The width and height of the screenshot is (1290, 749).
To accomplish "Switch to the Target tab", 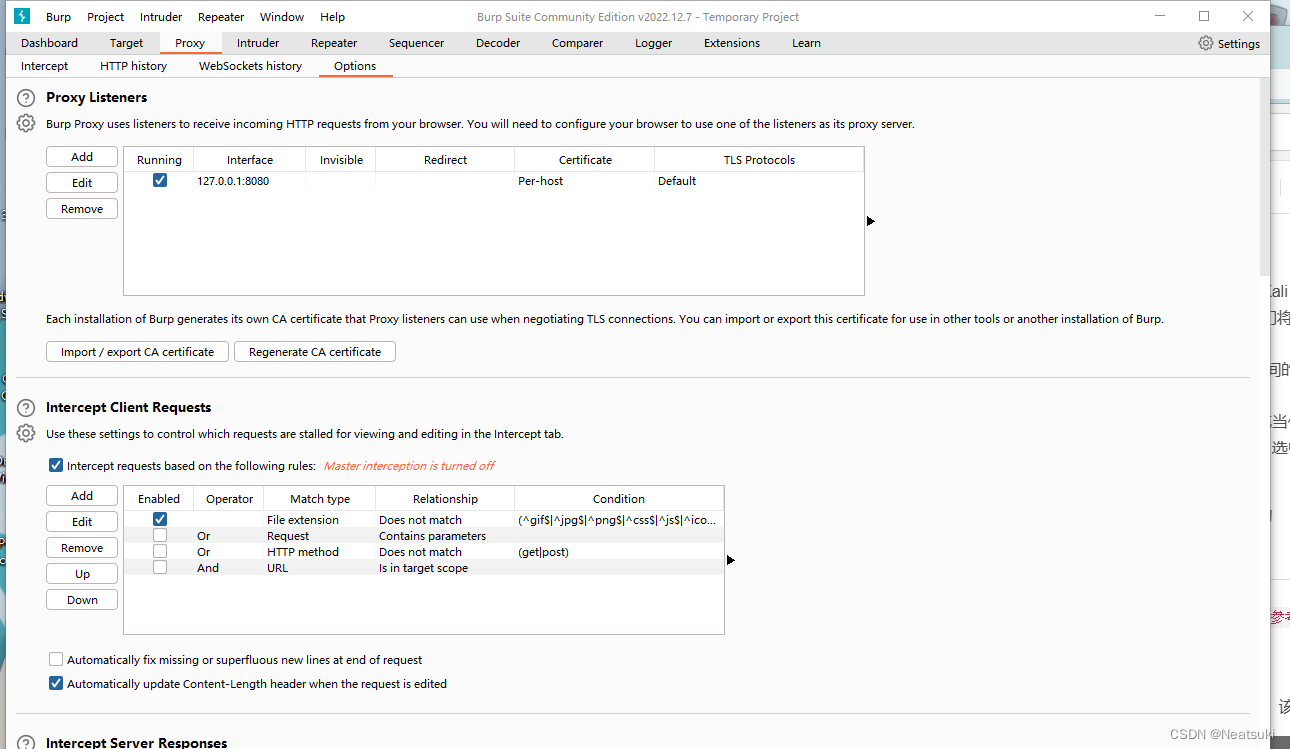I will tap(127, 43).
